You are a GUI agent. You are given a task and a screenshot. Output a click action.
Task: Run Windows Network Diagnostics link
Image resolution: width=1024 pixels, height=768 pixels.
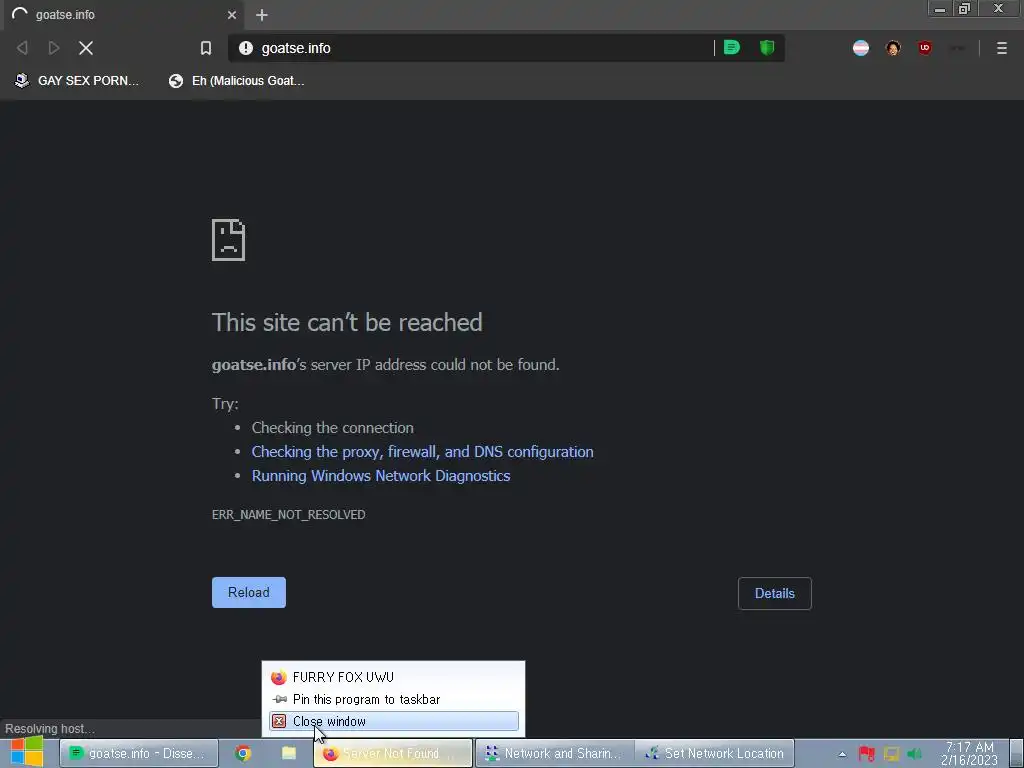(x=381, y=476)
